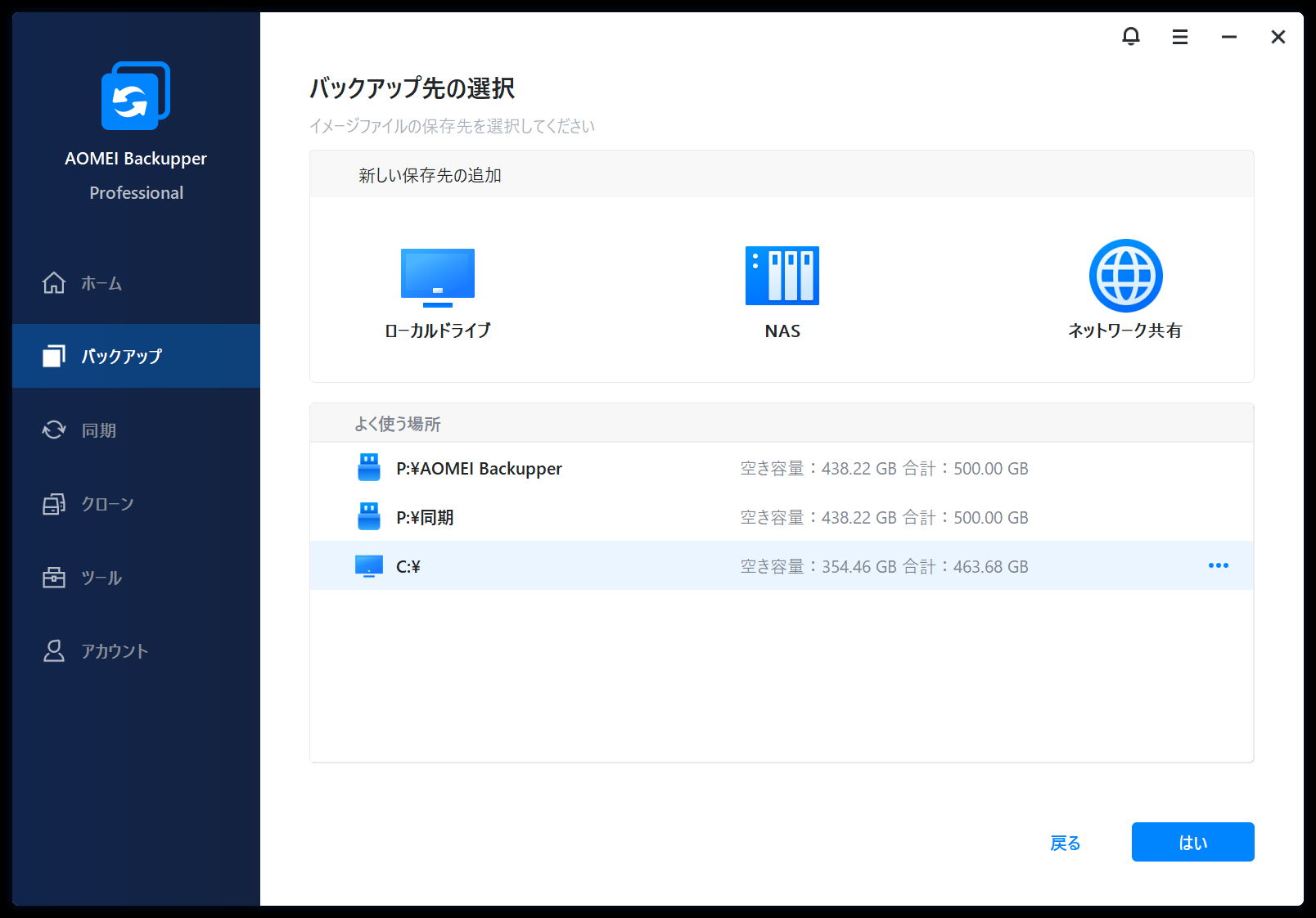Image resolution: width=1316 pixels, height=918 pixels.
Task: Click the AOMEI Backupper logo
Action: point(136,97)
